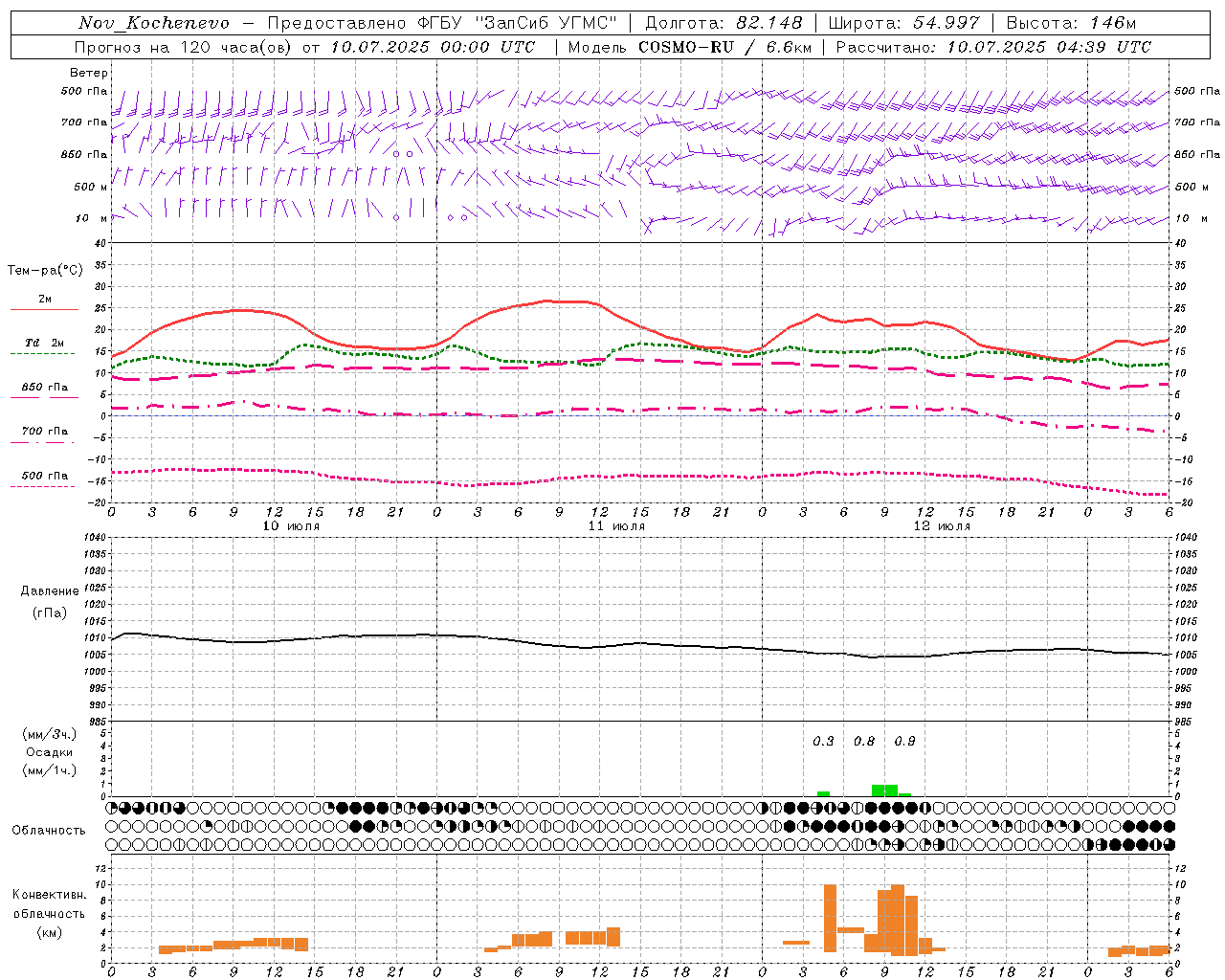Click the model name COSMO-RU / 6.6км
The width and height of the screenshot is (1225, 980).
pyautogui.click(x=725, y=47)
